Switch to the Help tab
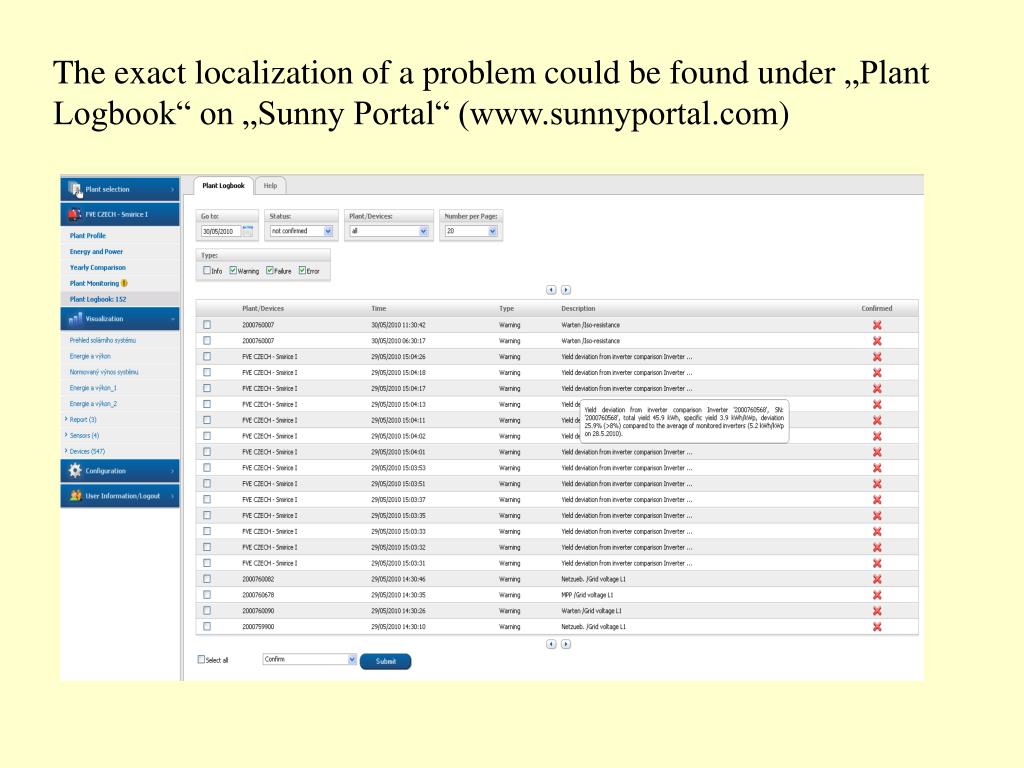 point(270,185)
